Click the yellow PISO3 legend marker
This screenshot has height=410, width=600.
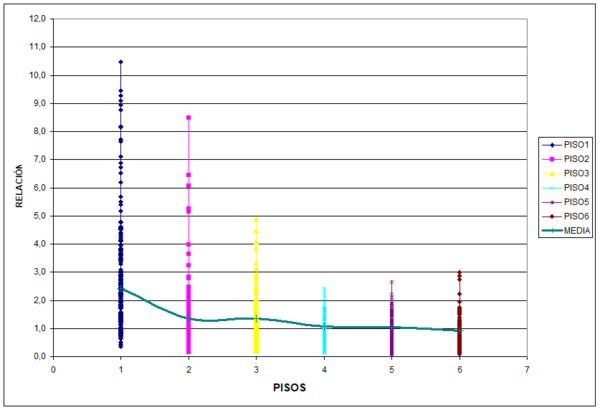pyautogui.click(x=550, y=173)
